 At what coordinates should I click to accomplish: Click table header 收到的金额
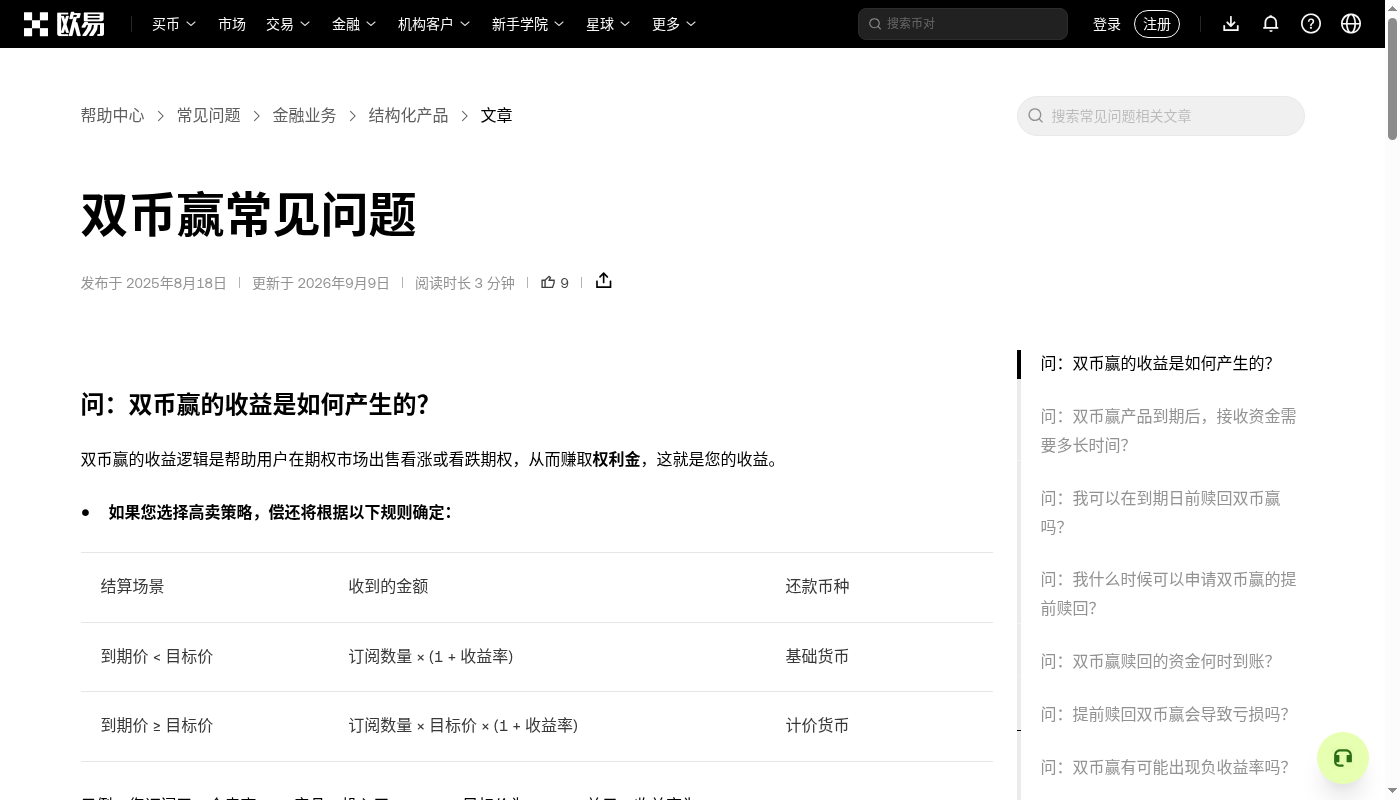point(389,587)
